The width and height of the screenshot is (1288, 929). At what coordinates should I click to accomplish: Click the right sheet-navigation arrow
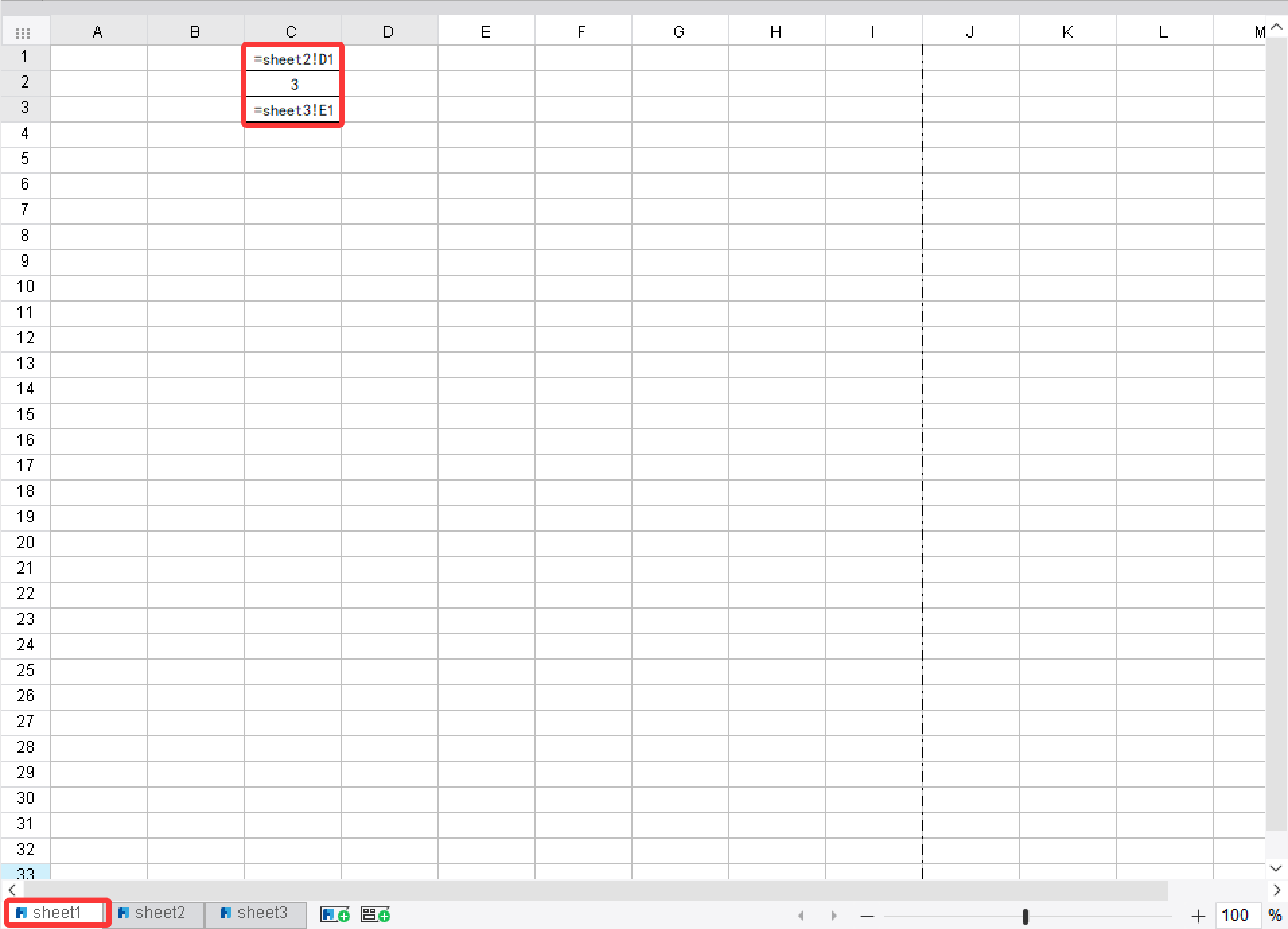tap(834, 916)
